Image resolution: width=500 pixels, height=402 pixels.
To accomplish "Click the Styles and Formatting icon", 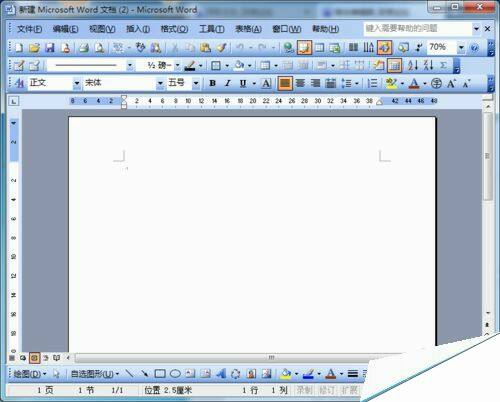I will click(19, 83).
